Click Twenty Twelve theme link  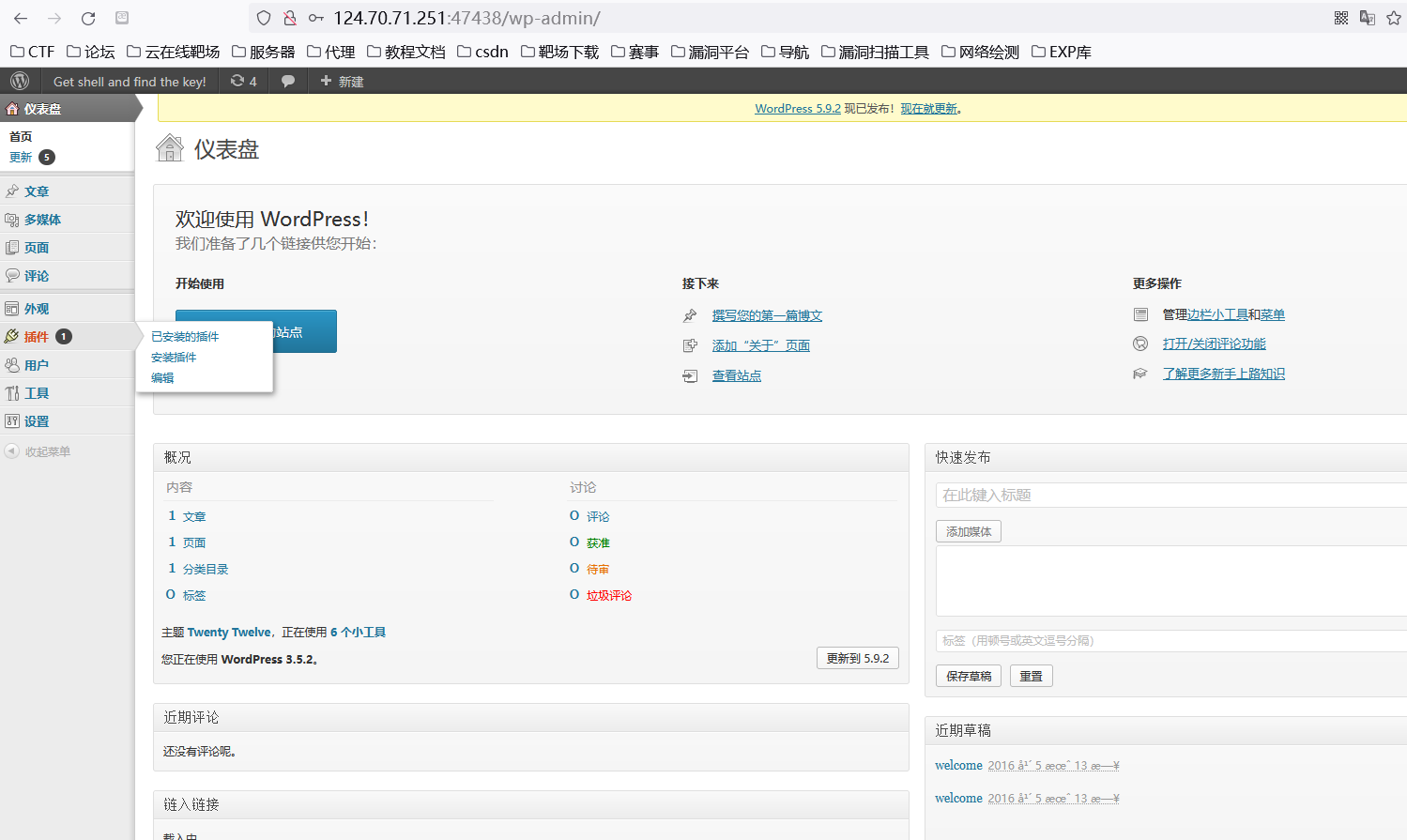[x=229, y=632]
